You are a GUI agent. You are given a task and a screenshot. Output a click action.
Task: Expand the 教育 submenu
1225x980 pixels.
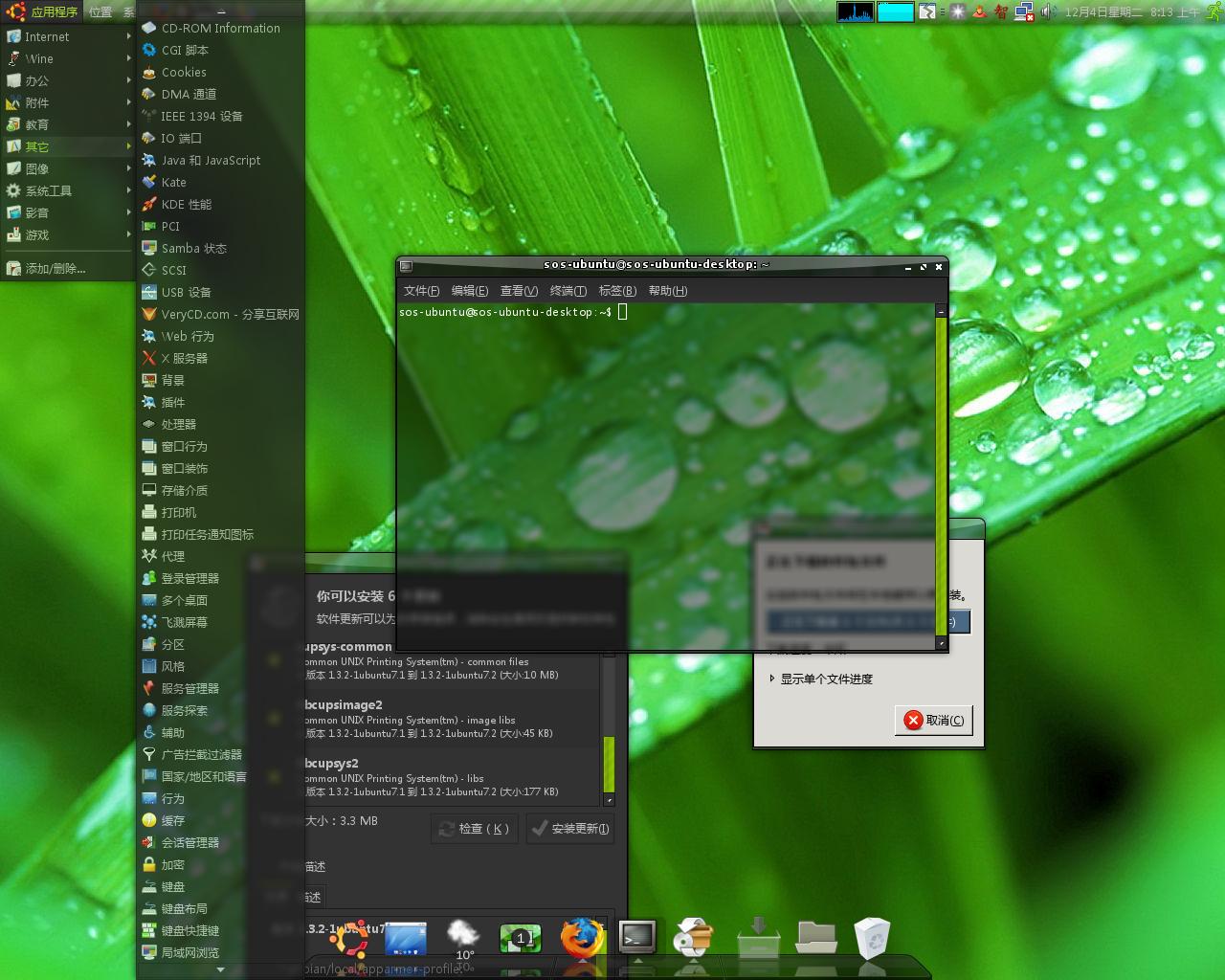68,124
